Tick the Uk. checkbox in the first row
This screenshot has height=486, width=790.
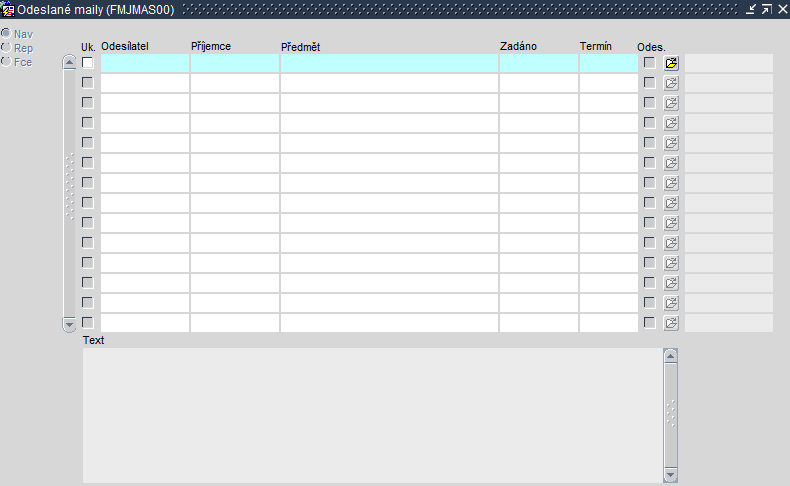point(88,62)
